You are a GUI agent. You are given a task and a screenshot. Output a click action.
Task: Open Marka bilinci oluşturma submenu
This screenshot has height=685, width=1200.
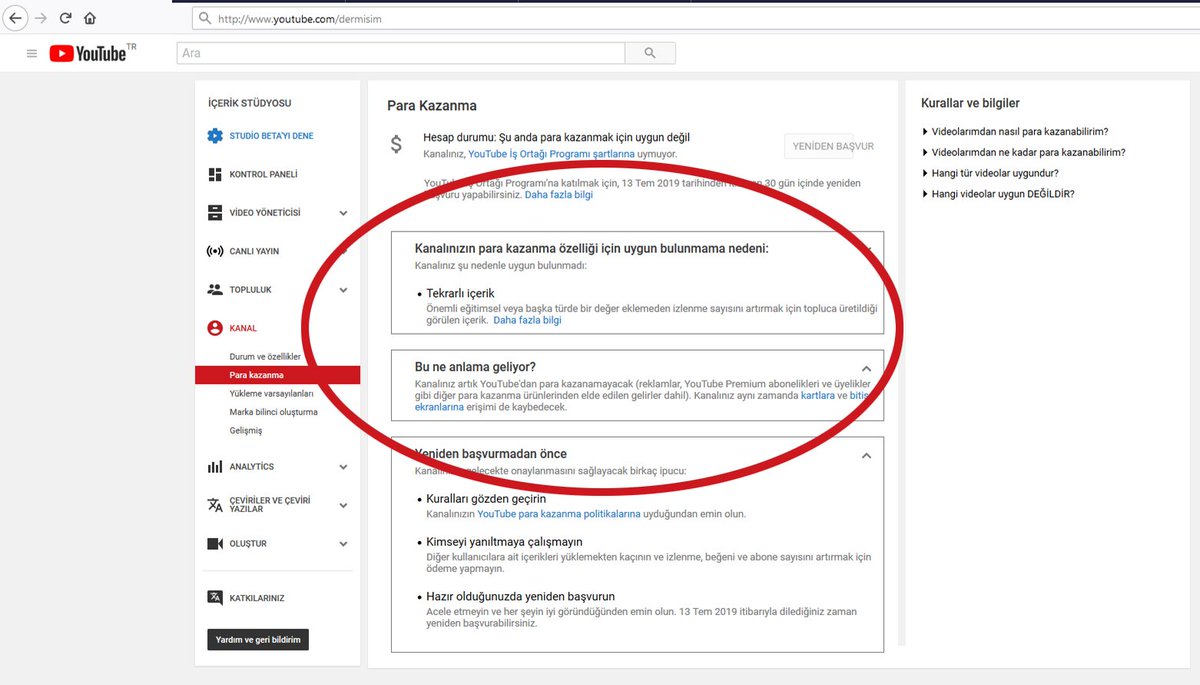(x=273, y=412)
